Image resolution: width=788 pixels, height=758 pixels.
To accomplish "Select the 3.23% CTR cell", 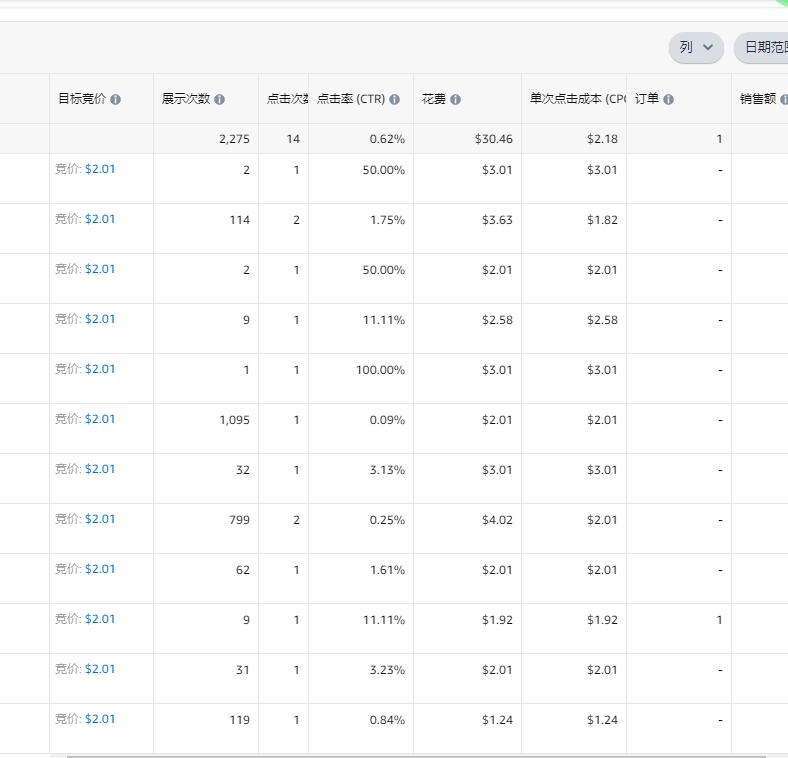I will (387, 671).
